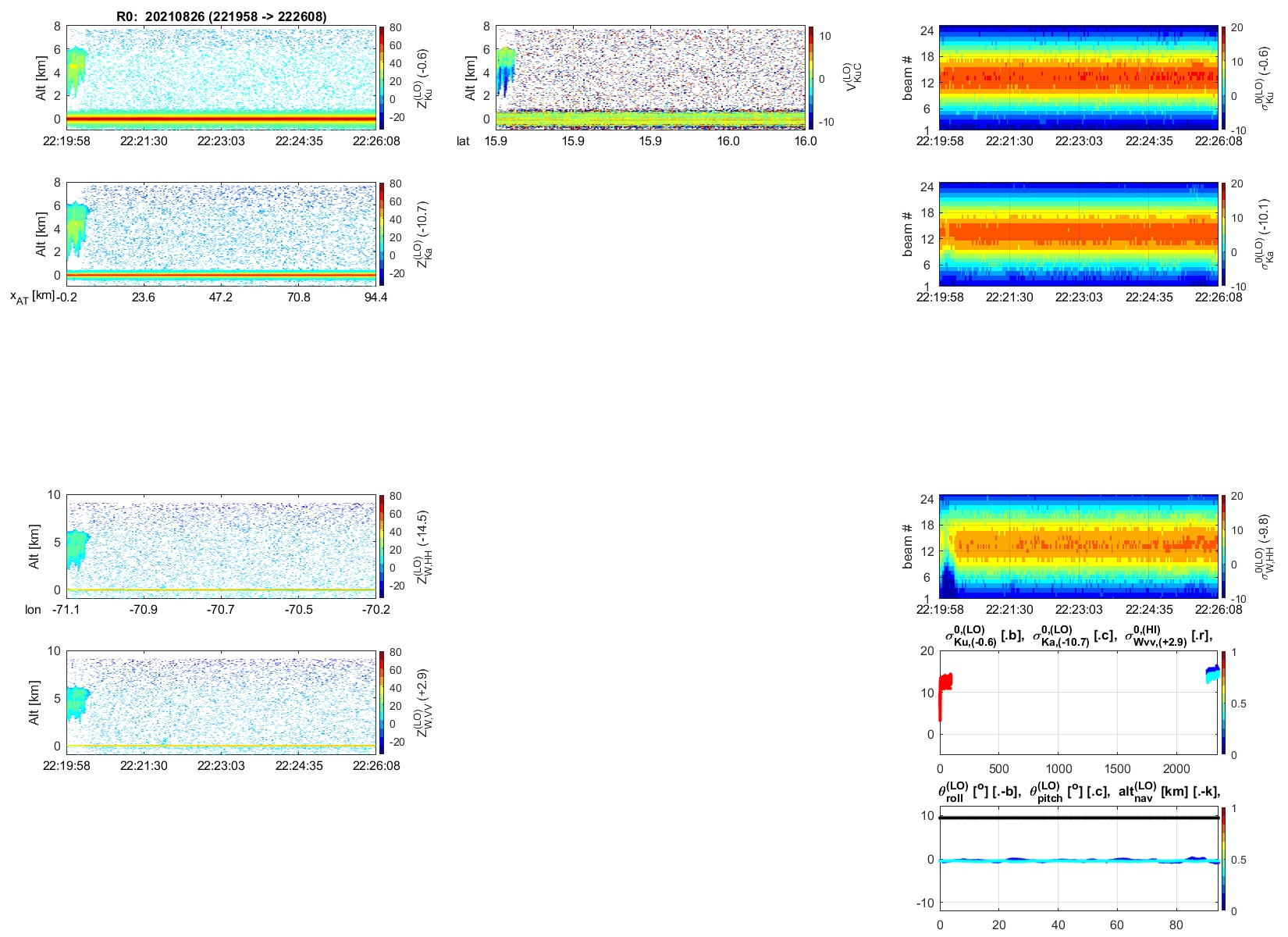Click the V KuC velocity colorbar

click(811, 77)
